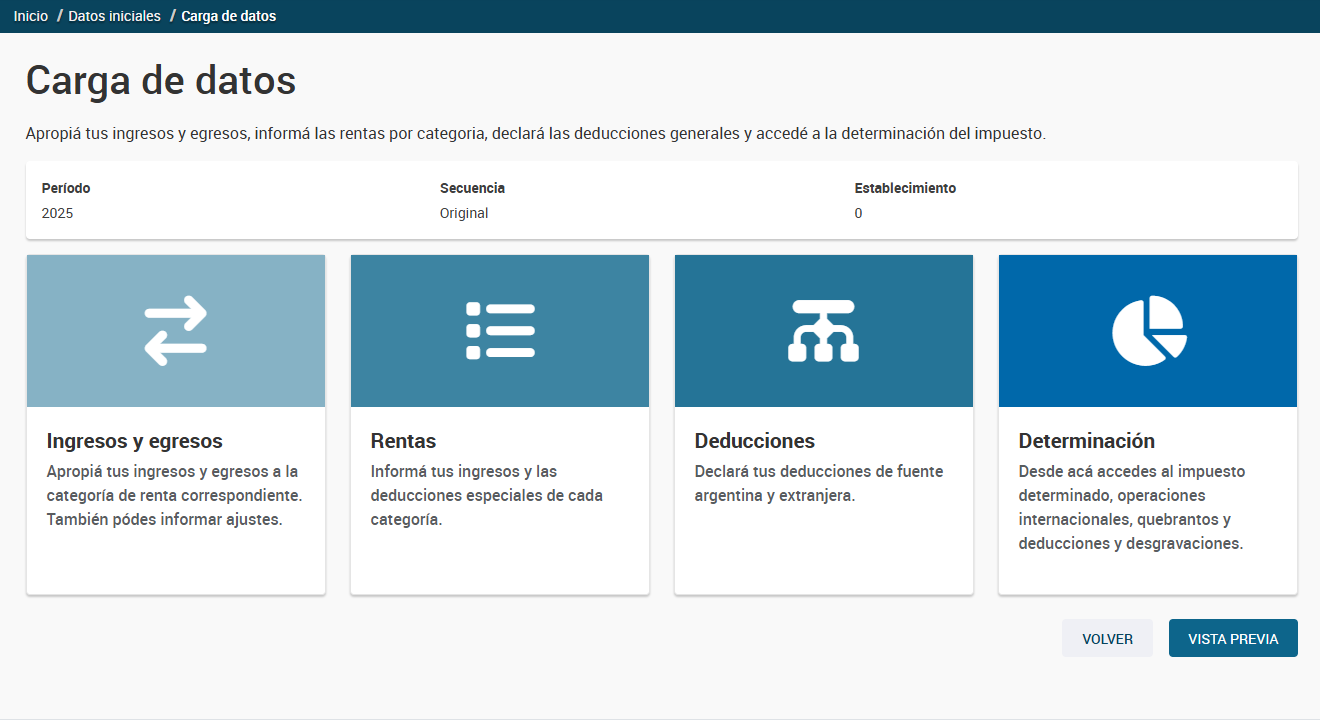Viewport: 1320px width, 723px height.
Task: Click the swap arrows icon for Ingresos y egresos
Action: point(176,331)
